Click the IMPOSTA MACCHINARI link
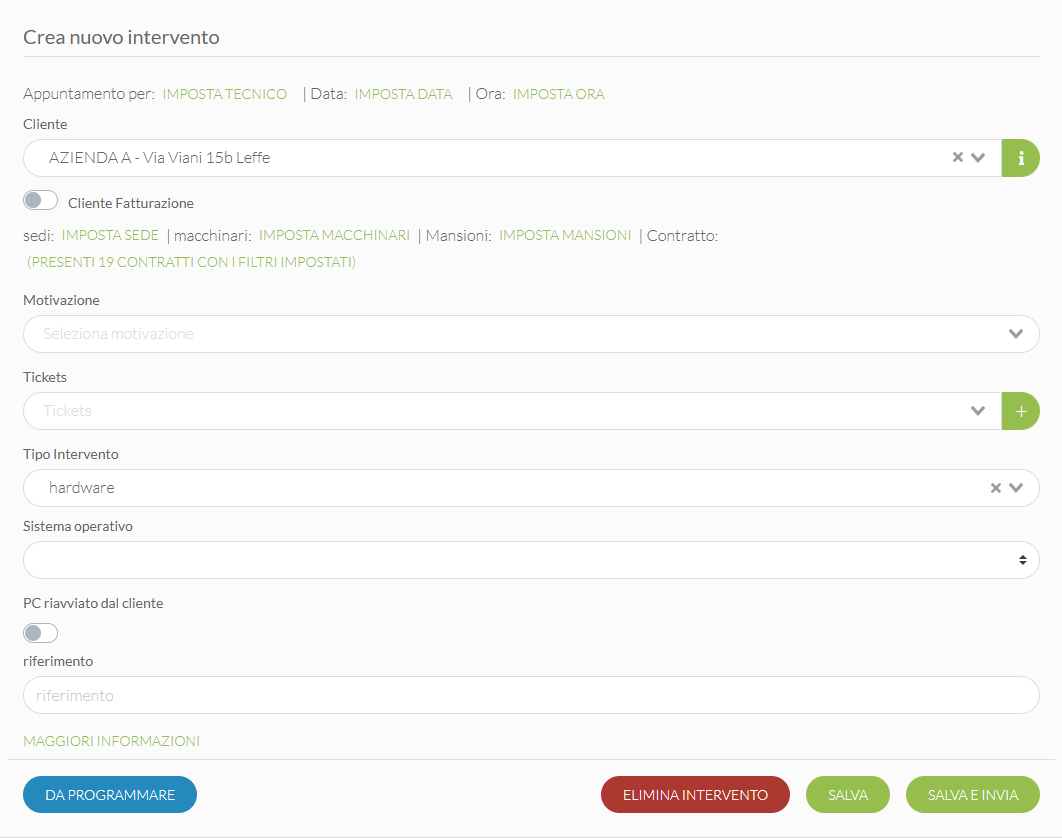1062x838 pixels. [x=334, y=235]
